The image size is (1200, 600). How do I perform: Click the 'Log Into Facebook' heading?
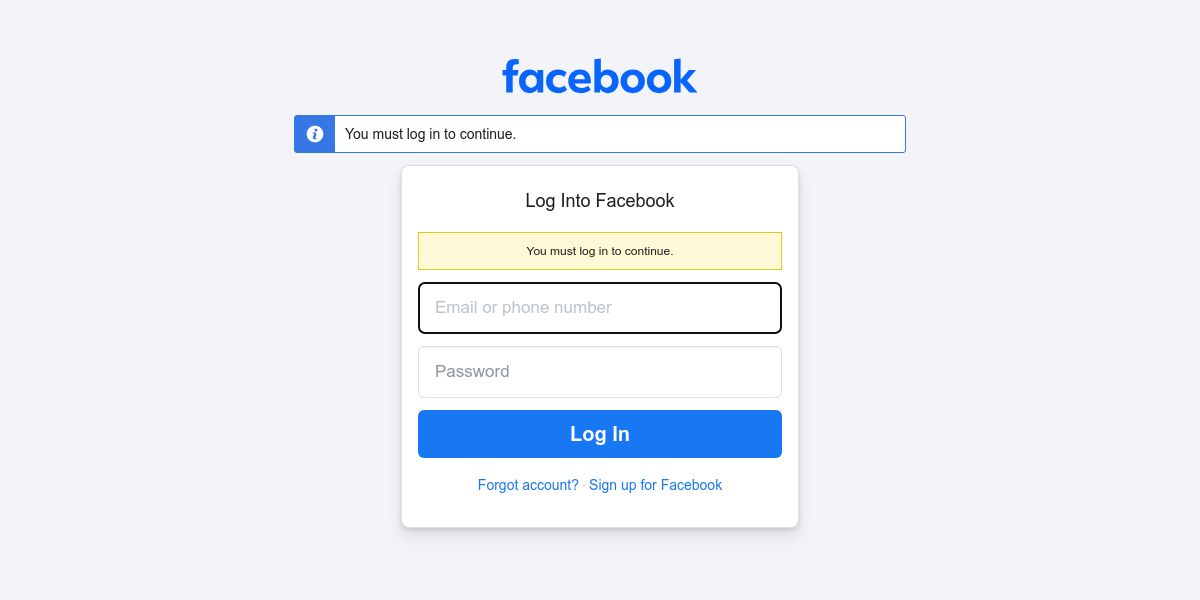(x=600, y=201)
